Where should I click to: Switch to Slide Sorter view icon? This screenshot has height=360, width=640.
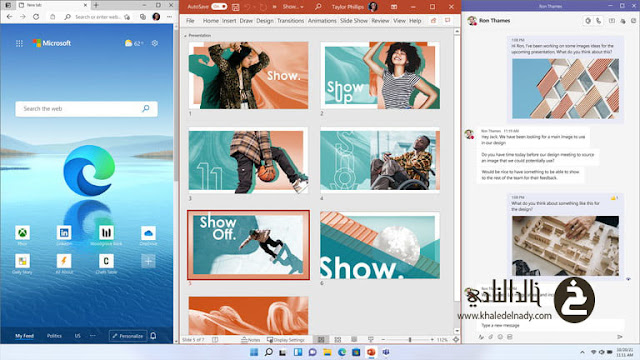tap(338, 340)
